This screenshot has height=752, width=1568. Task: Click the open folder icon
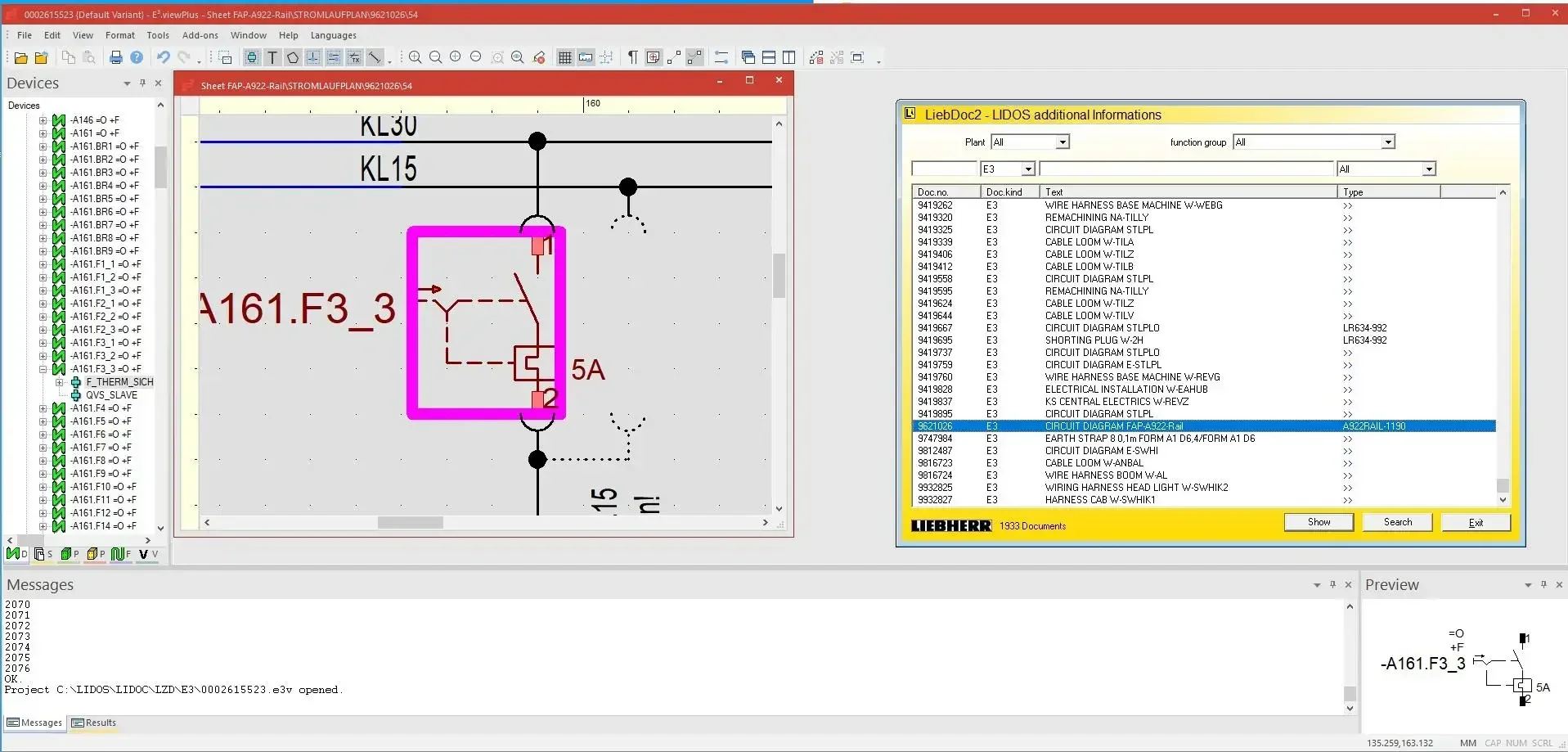(x=20, y=57)
